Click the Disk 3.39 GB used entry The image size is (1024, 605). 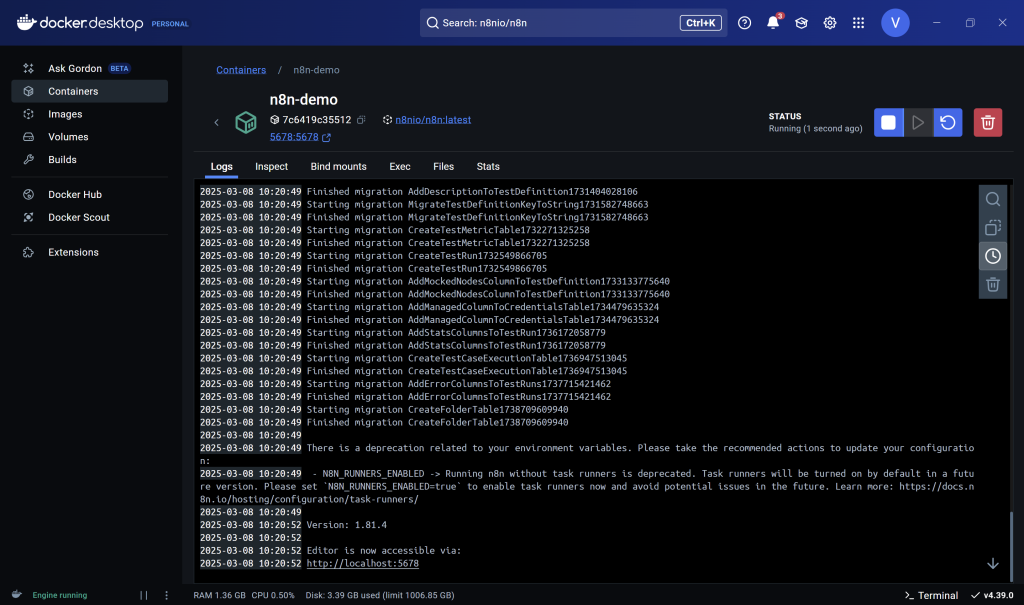coord(380,595)
